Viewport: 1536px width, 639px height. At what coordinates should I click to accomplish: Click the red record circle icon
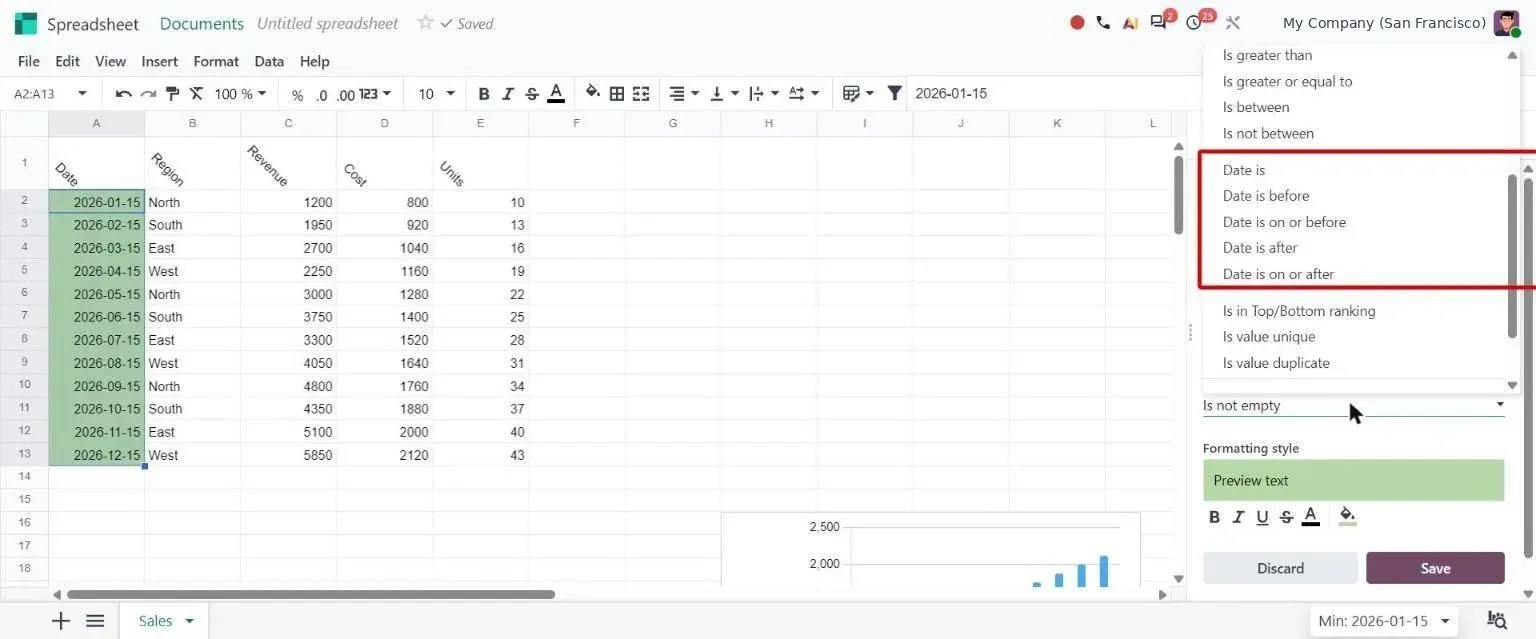1077,22
